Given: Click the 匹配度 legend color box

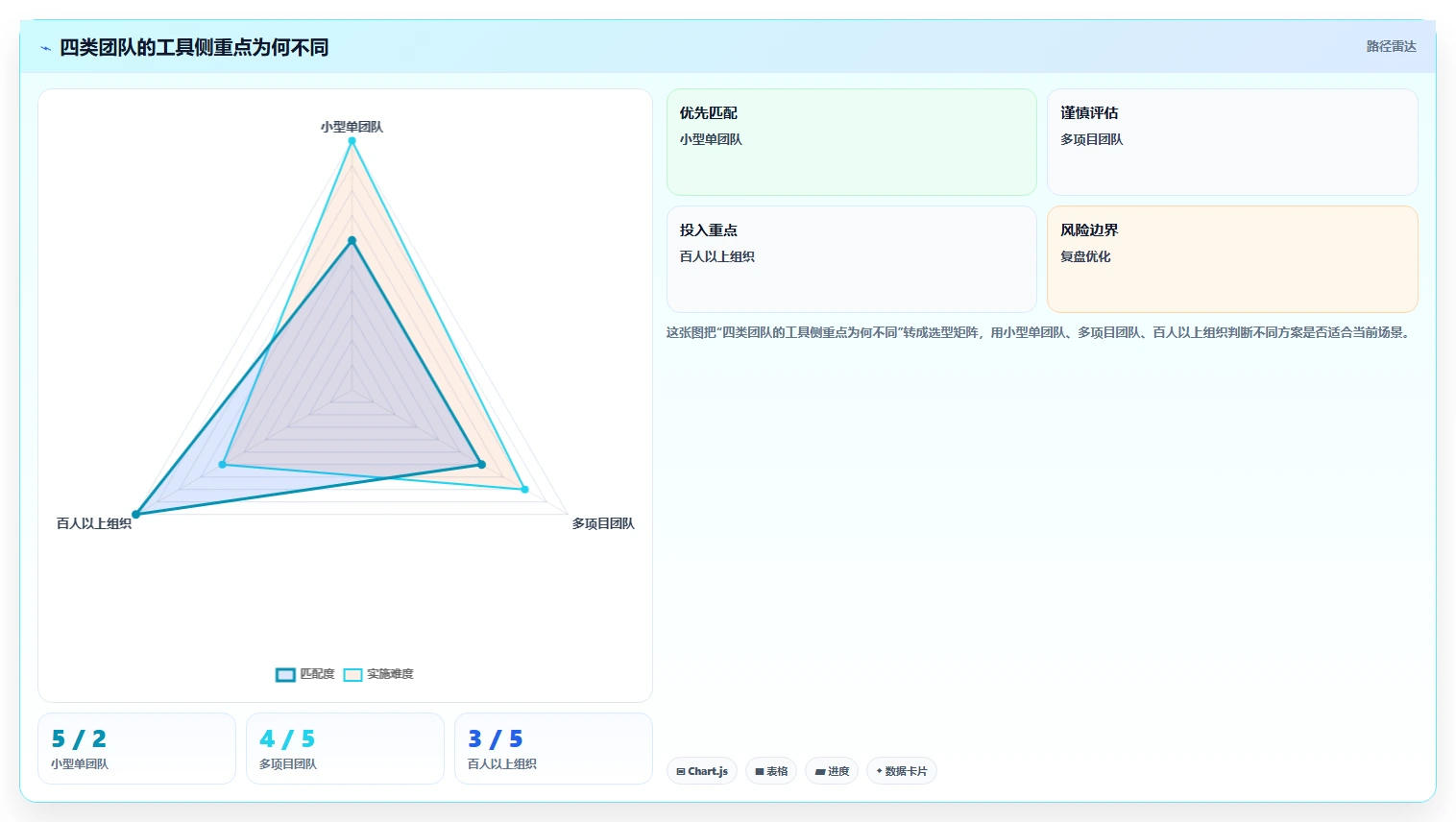Looking at the screenshot, I should tap(285, 675).
